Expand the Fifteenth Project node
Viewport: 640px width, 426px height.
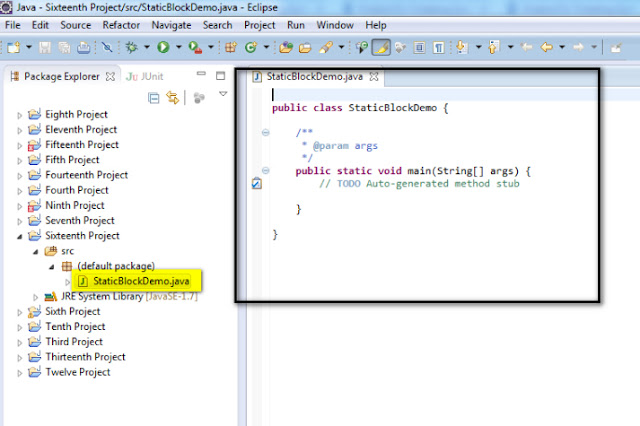(x=19, y=146)
